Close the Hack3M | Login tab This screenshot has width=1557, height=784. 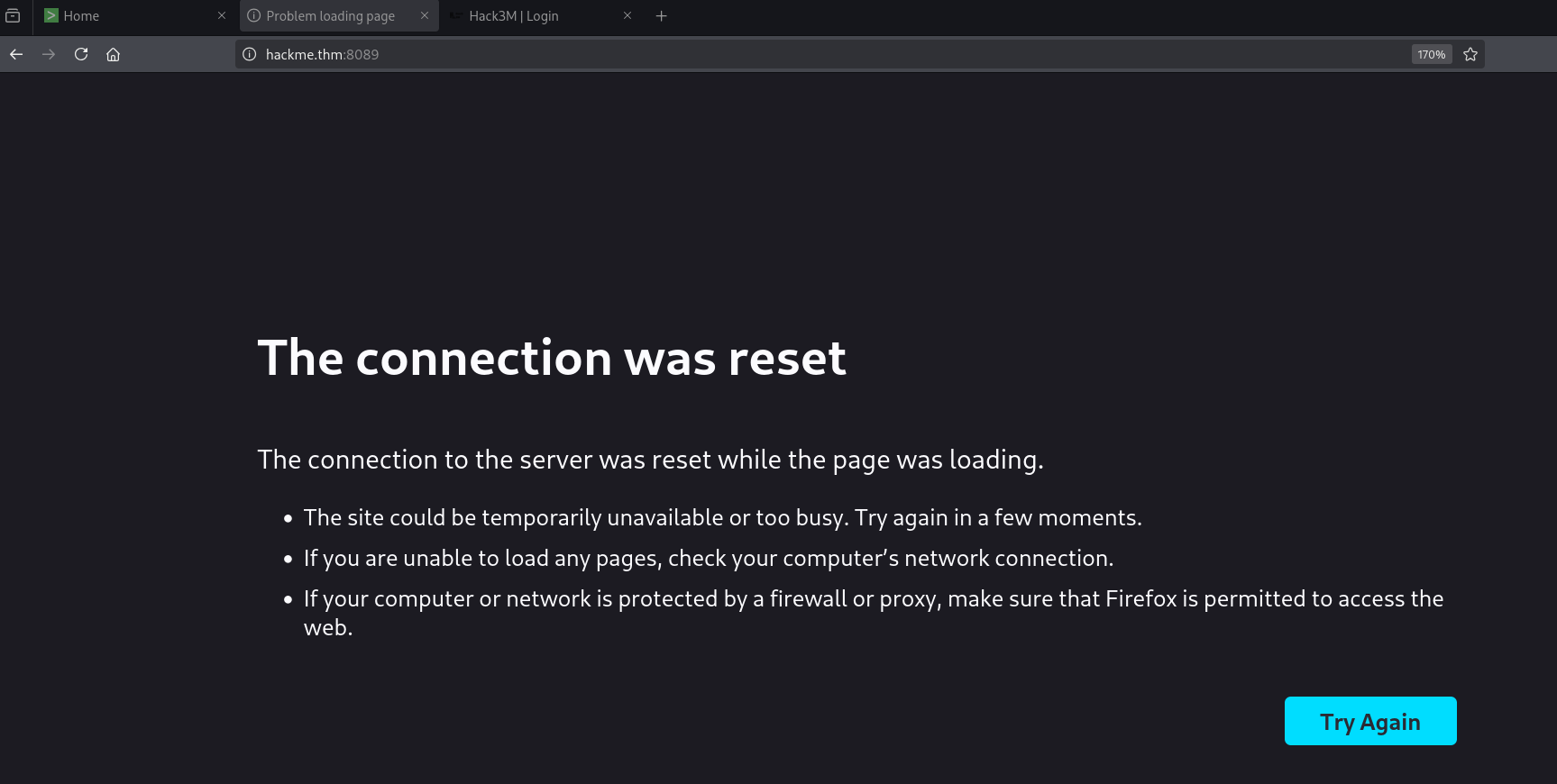coord(627,16)
